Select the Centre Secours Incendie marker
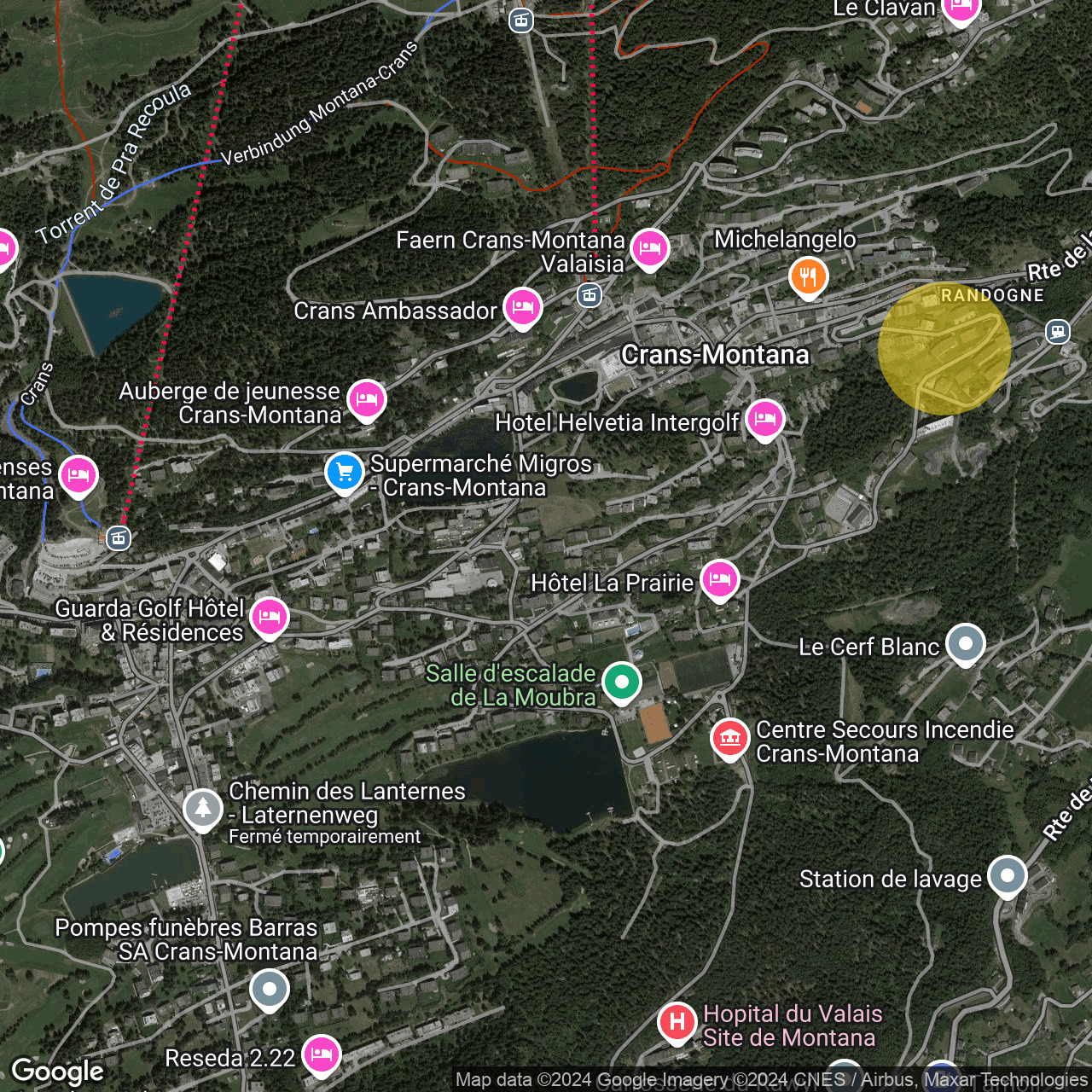The image size is (1092, 1092). click(x=729, y=739)
